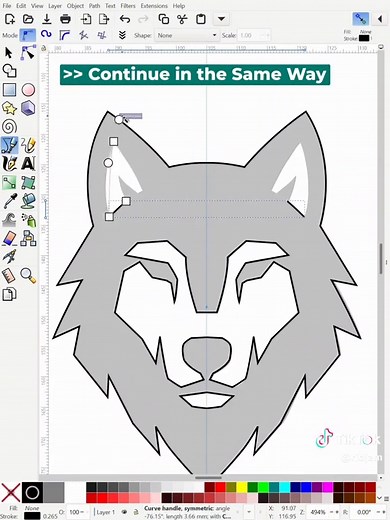Viewport: 390px width, 520px height.
Task: Click the Export icon
Action: pyautogui.click(x=104, y=19)
